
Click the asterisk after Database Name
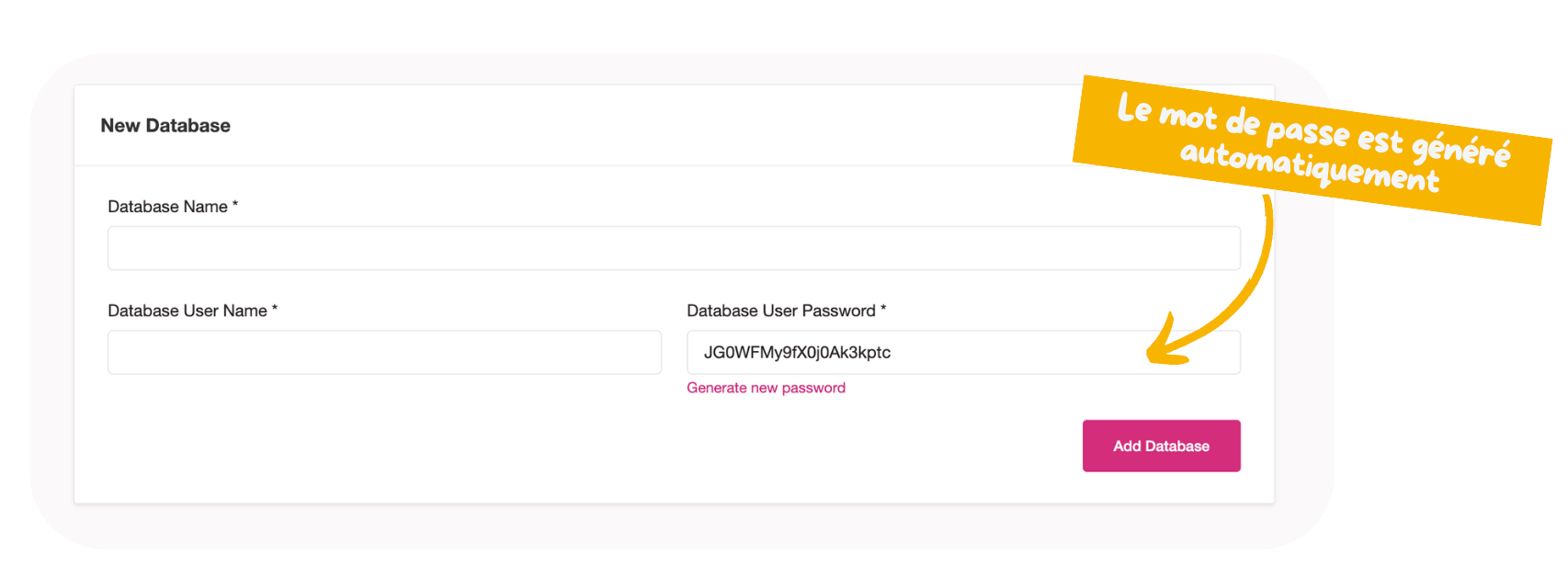point(235,205)
